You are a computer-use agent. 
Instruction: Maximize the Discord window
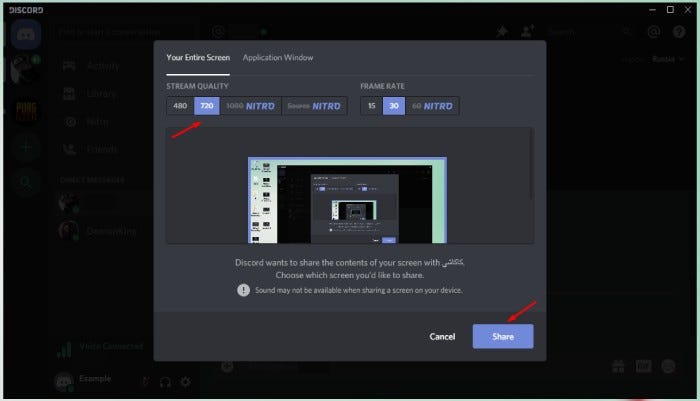pyautogui.click(x=670, y=9)
